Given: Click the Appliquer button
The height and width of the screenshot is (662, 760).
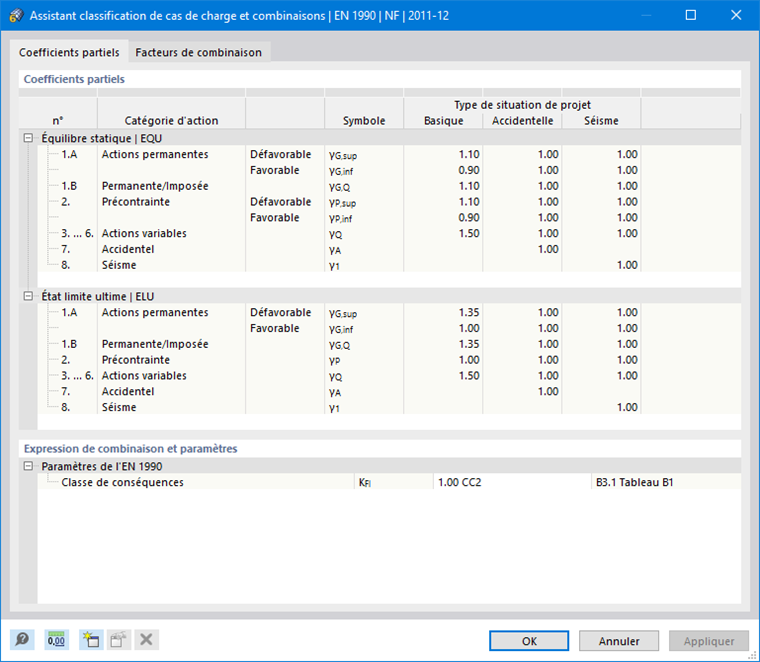Looking at the screenshot, I should coord(709,641).
